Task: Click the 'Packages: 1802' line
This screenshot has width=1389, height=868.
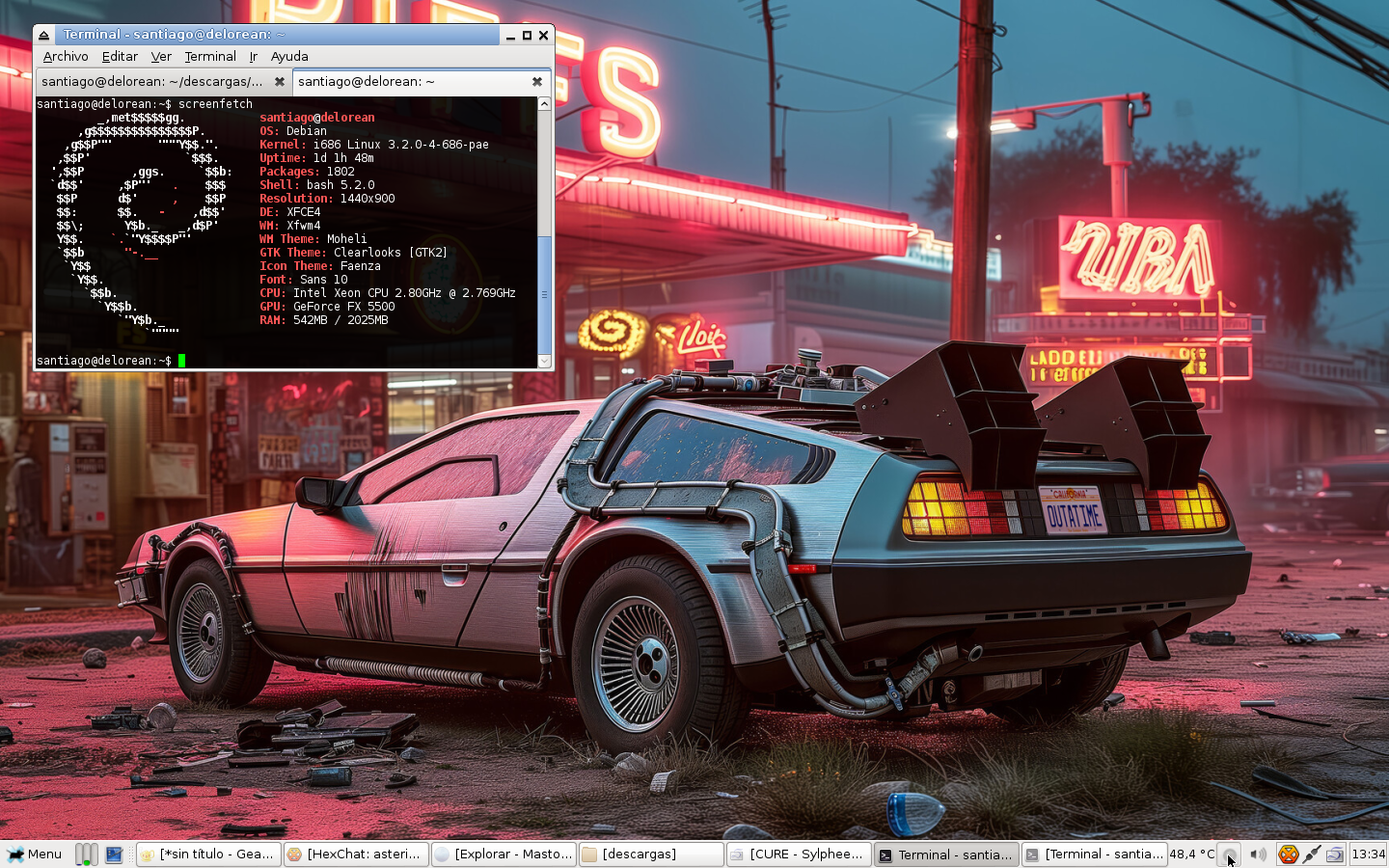Action: coord(307,172)
